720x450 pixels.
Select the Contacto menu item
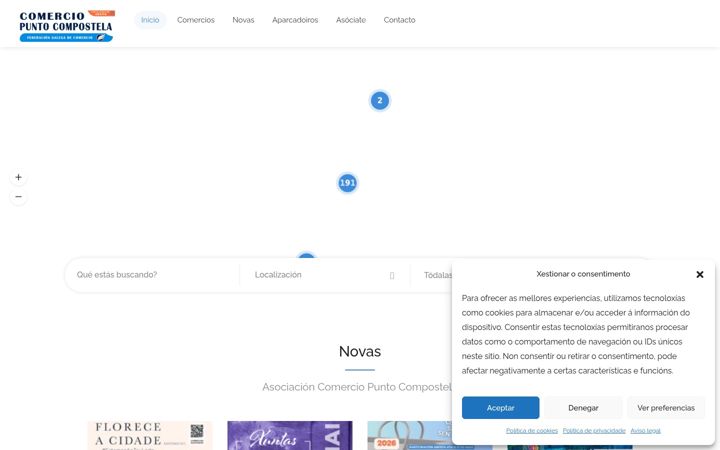pos(399,20)
